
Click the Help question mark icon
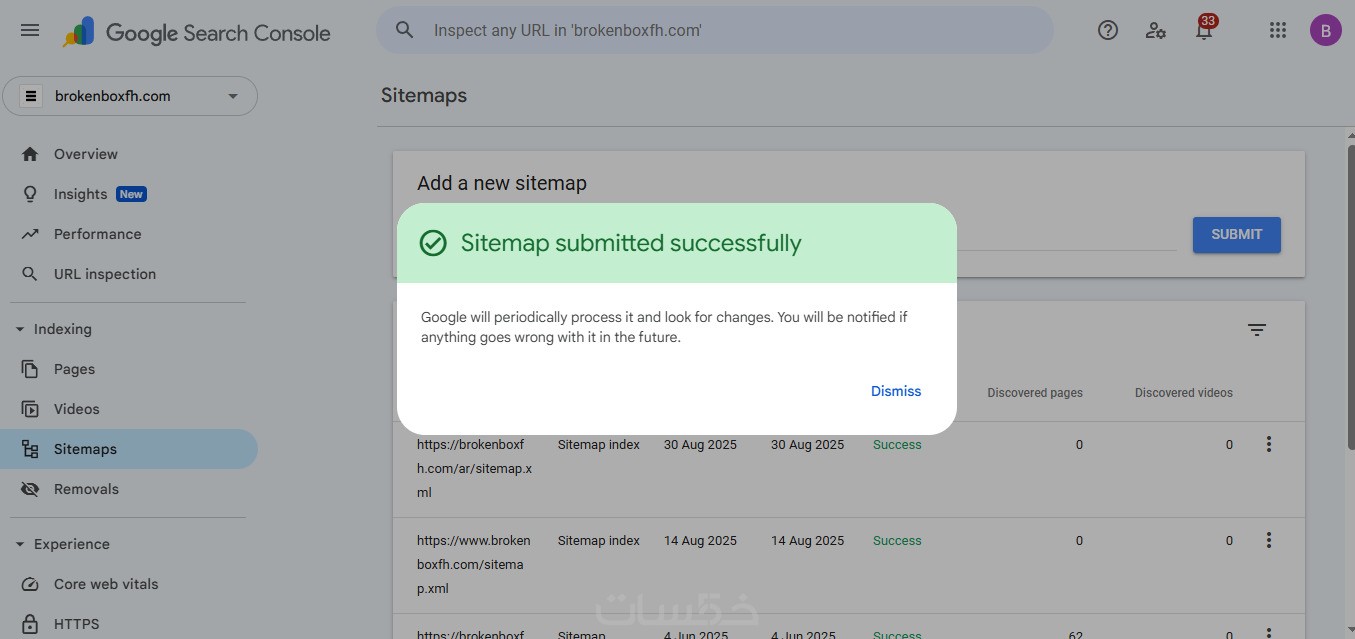[x=1107, y=30]
